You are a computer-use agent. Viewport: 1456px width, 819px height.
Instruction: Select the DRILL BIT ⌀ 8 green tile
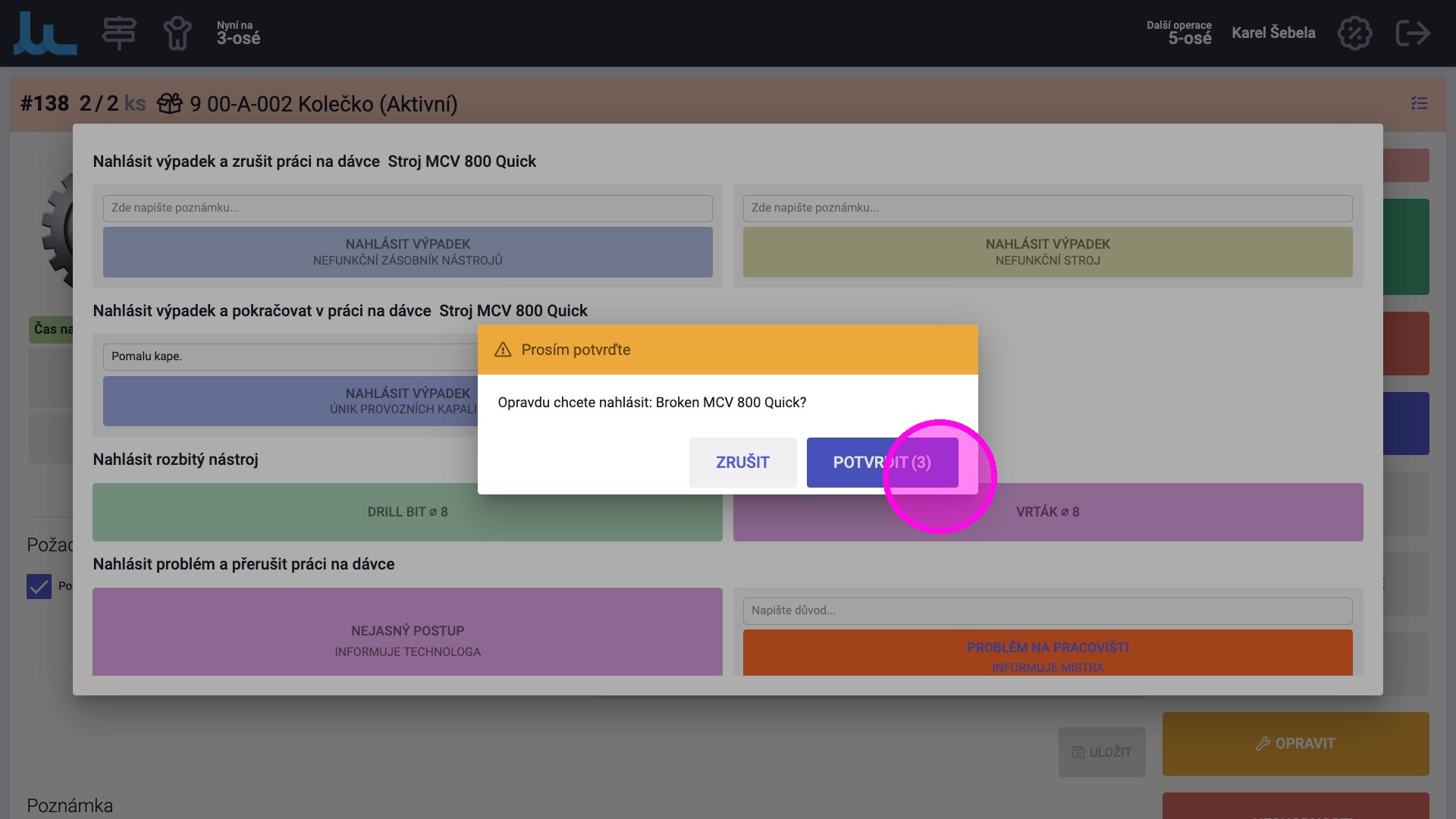(407, 512)
